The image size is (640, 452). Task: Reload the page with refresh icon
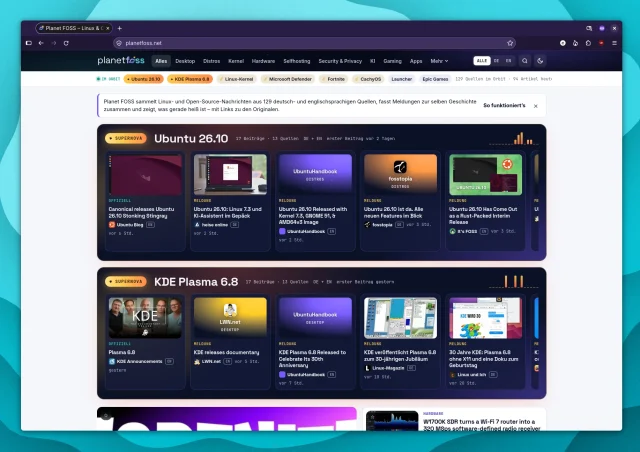point(66,43)
